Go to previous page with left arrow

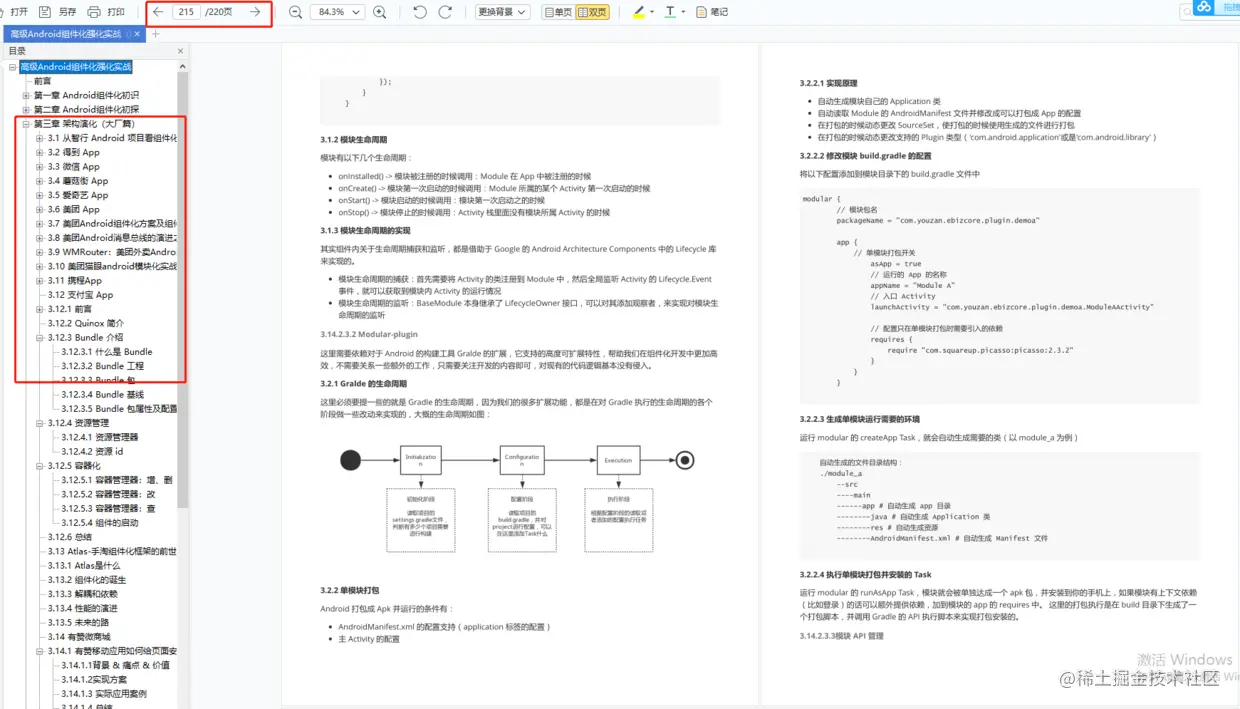point(158,12)
